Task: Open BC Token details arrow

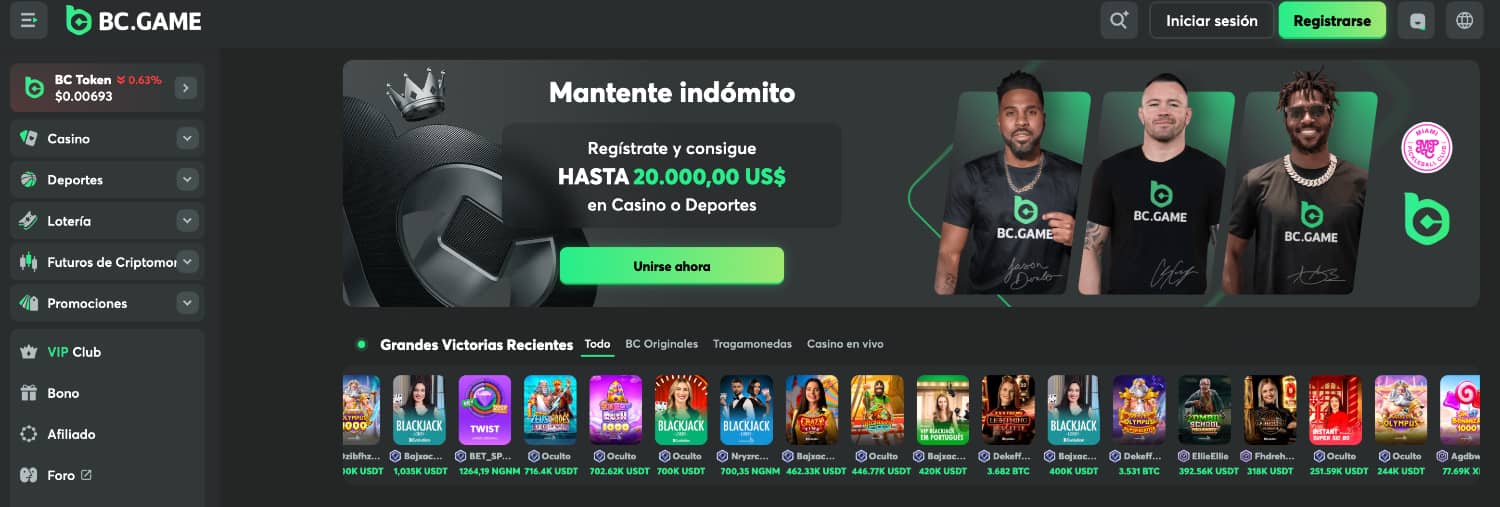Action: tap(185, 88)
